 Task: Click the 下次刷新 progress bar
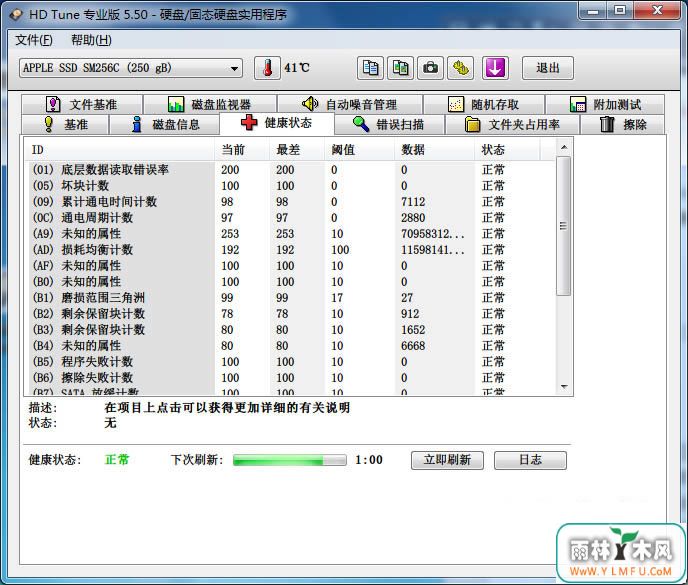pos(290,460)
